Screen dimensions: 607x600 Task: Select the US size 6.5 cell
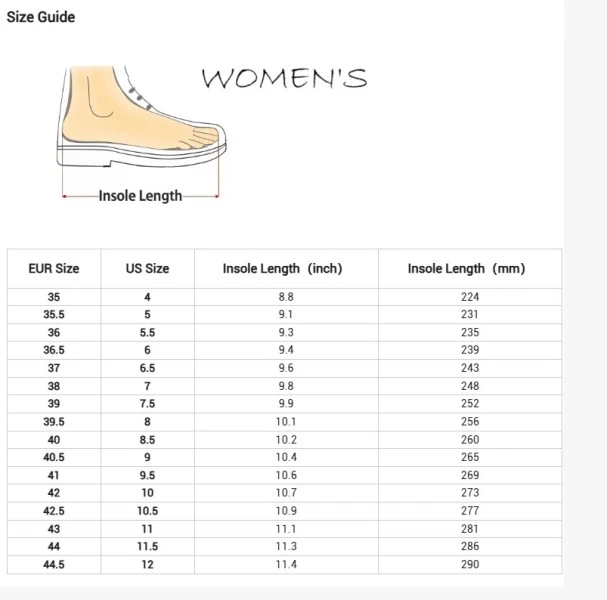point(147,368)
